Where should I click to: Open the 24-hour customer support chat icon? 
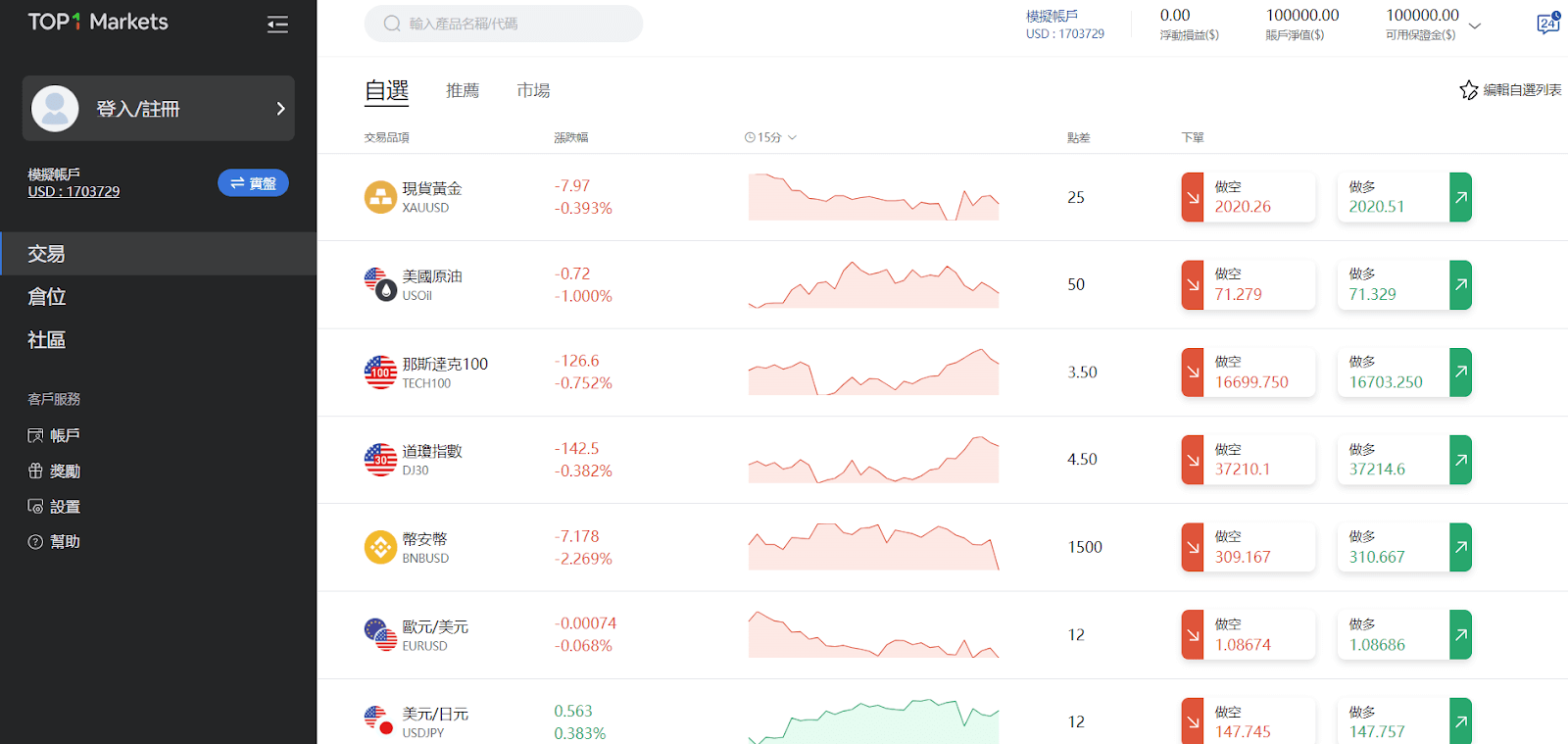click(x=1547, y=24)
